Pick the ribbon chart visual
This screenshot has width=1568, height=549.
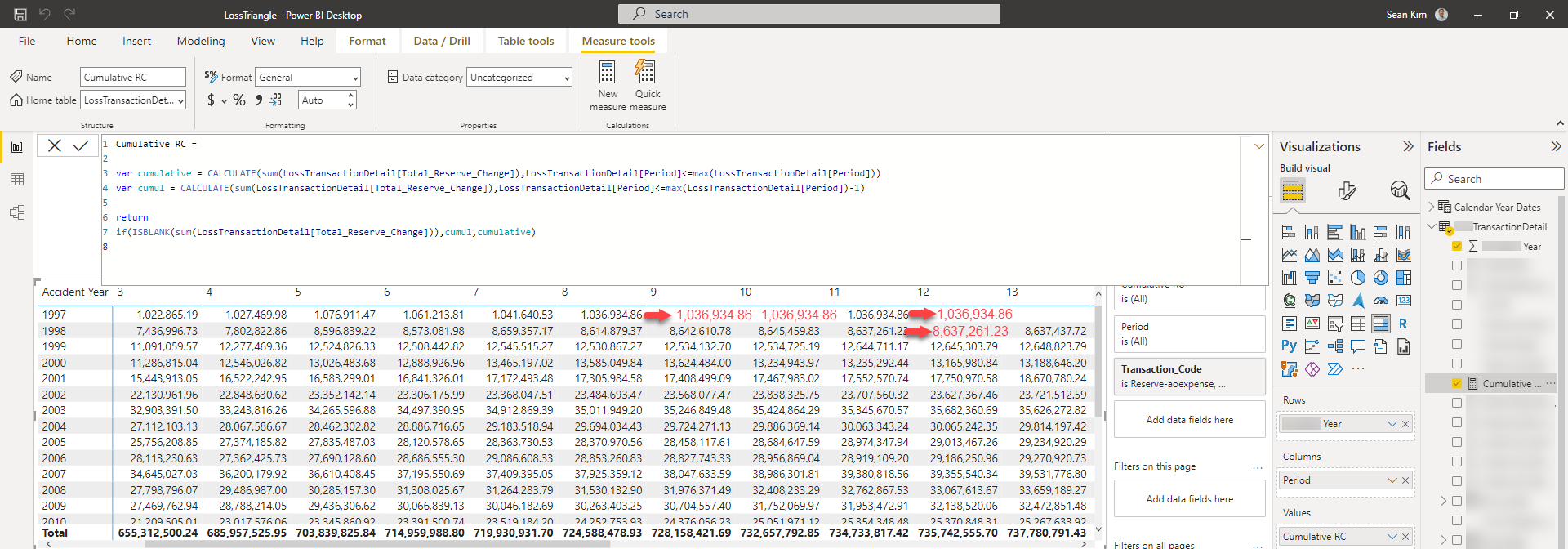(x=1404, y=256)
